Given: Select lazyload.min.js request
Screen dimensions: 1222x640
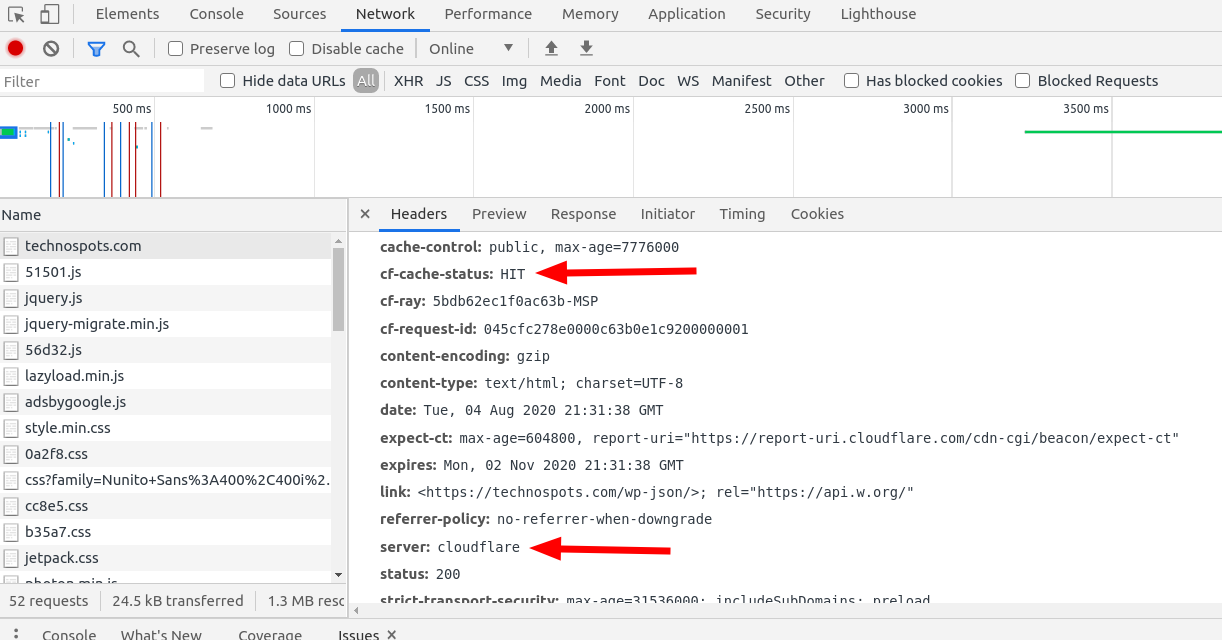Looking at the screenshot, I should (166, 376).
